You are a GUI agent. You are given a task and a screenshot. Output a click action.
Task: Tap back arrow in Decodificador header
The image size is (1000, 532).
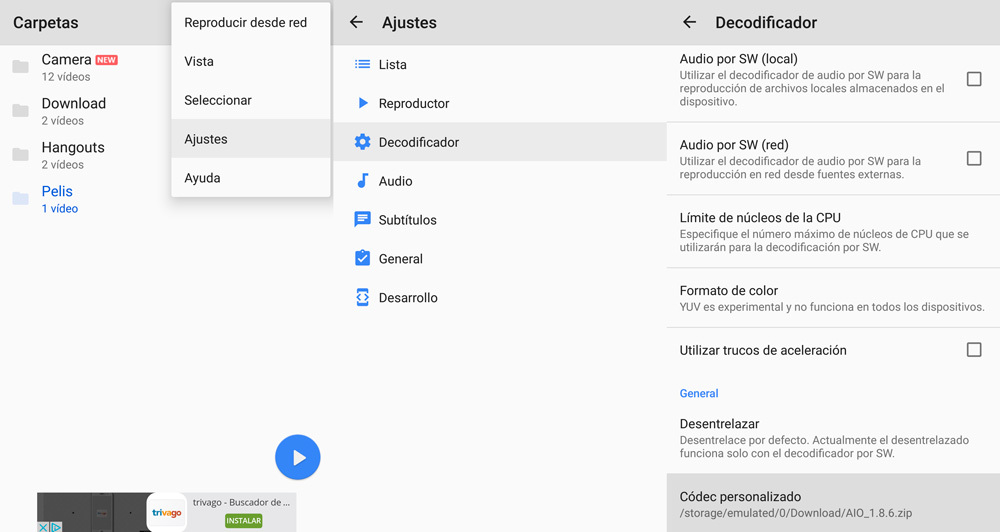pos(689,22)
